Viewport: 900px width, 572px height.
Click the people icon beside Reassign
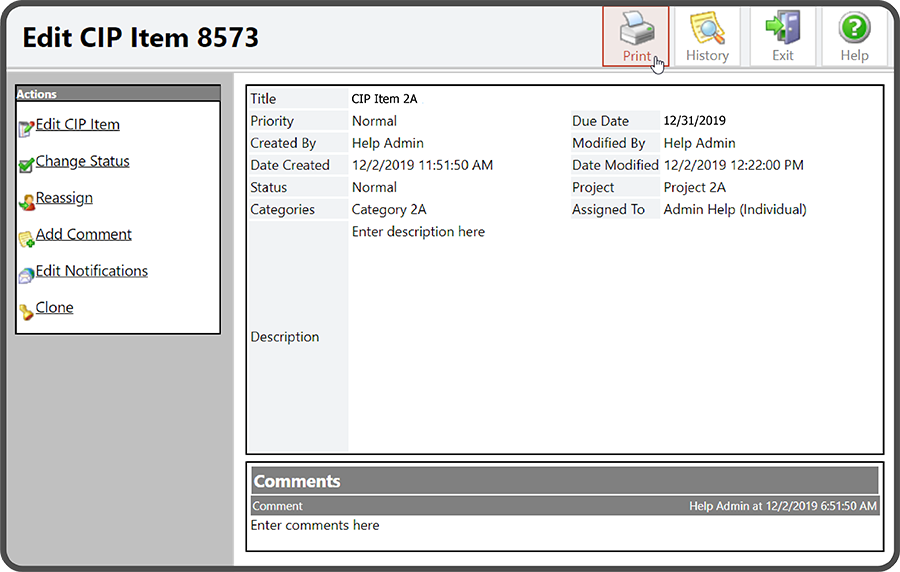point(26,201)
